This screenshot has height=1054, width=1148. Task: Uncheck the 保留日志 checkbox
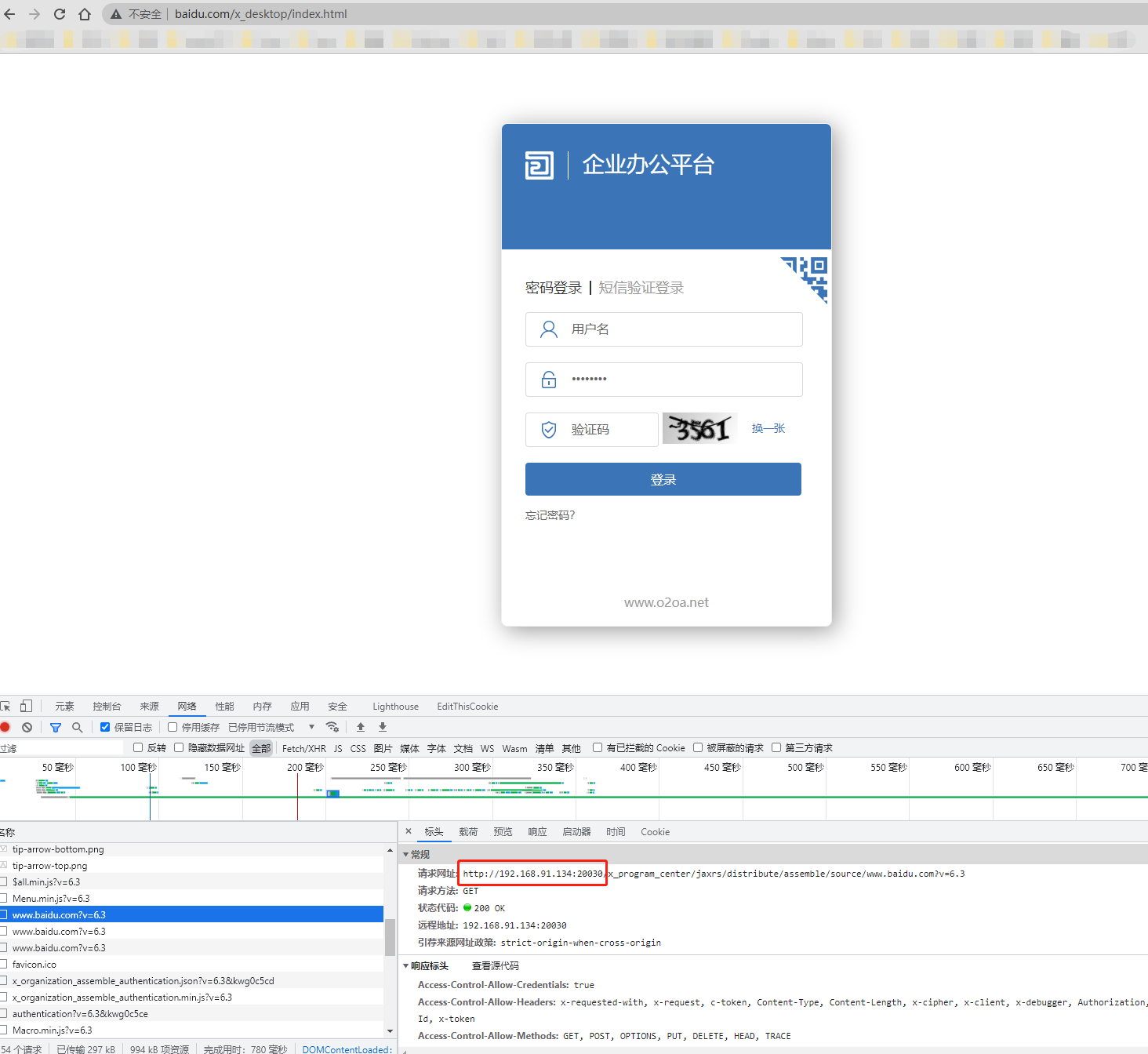tap(105, 727)
